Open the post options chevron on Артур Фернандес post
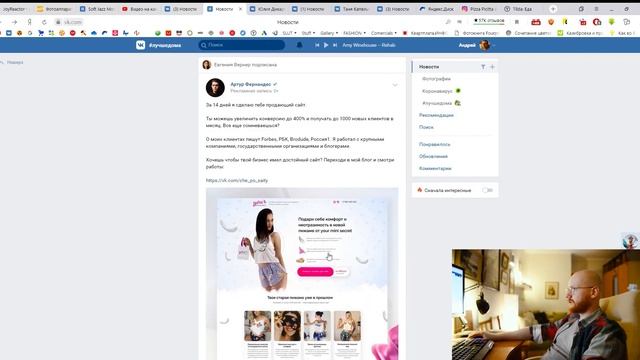This screenshot has height=360, width=640. point(395,85)
